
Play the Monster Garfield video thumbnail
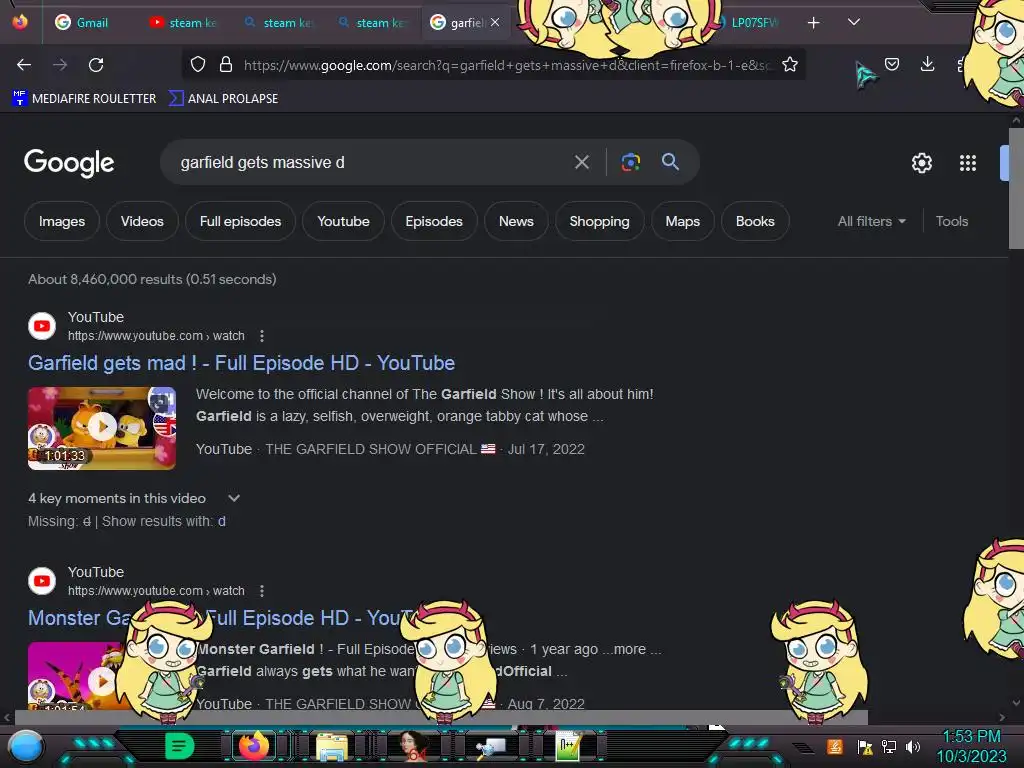click(78, 675)
